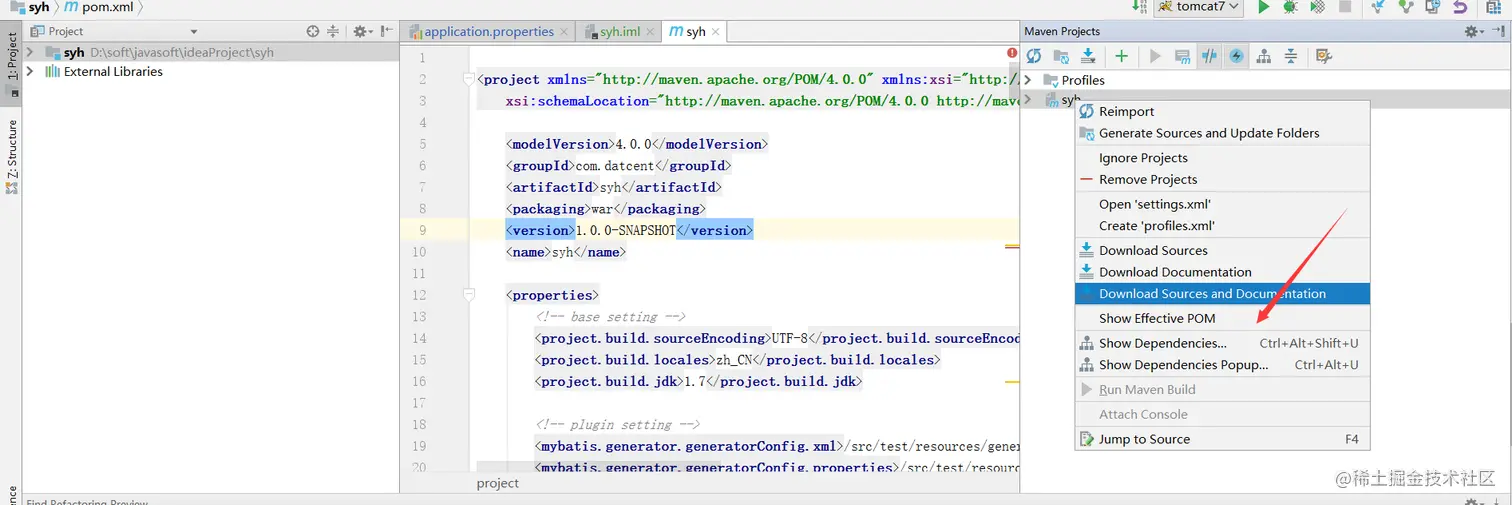Click Download Sources toolbar icon in Maven panel

(x=1088, y=57)
